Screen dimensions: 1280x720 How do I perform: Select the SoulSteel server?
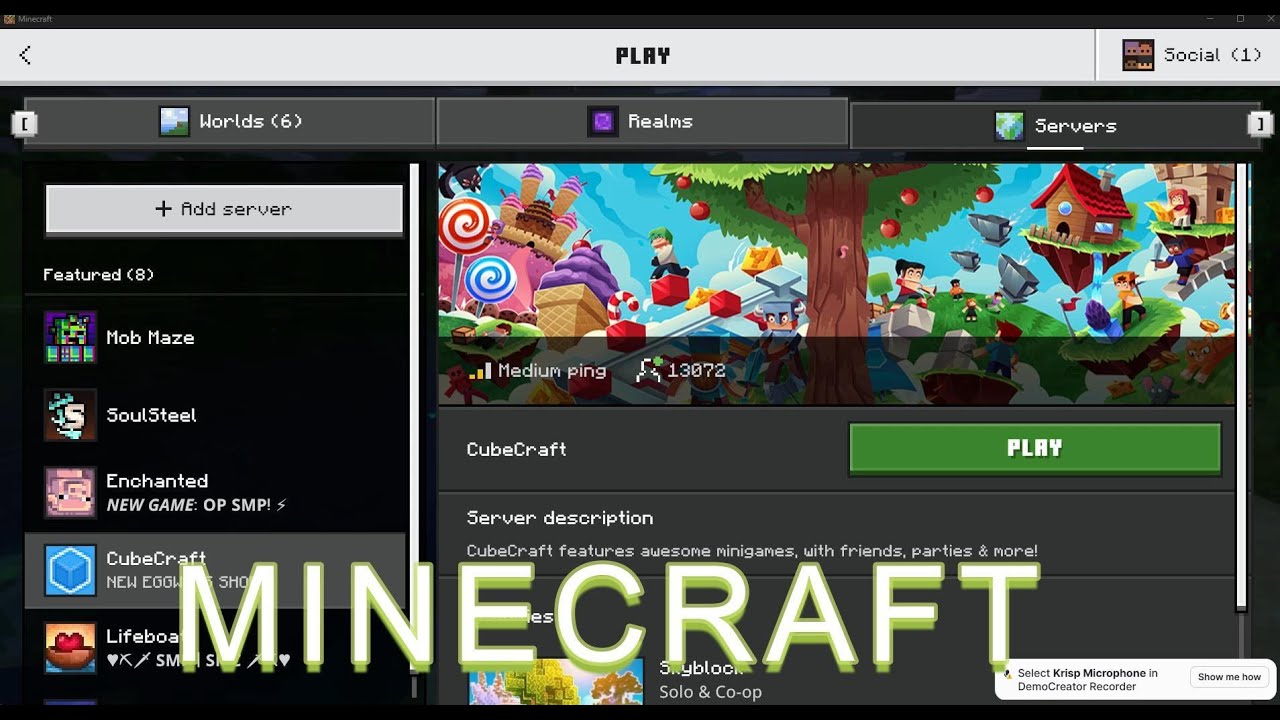click(216, 415)
